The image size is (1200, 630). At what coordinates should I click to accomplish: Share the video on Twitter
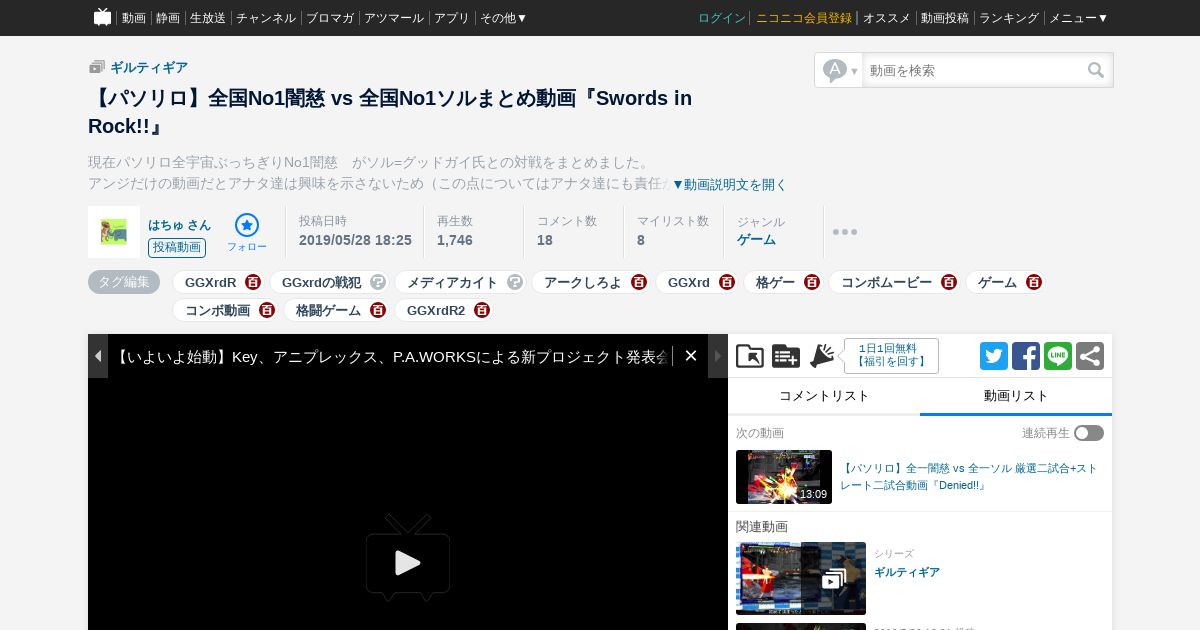994,356
